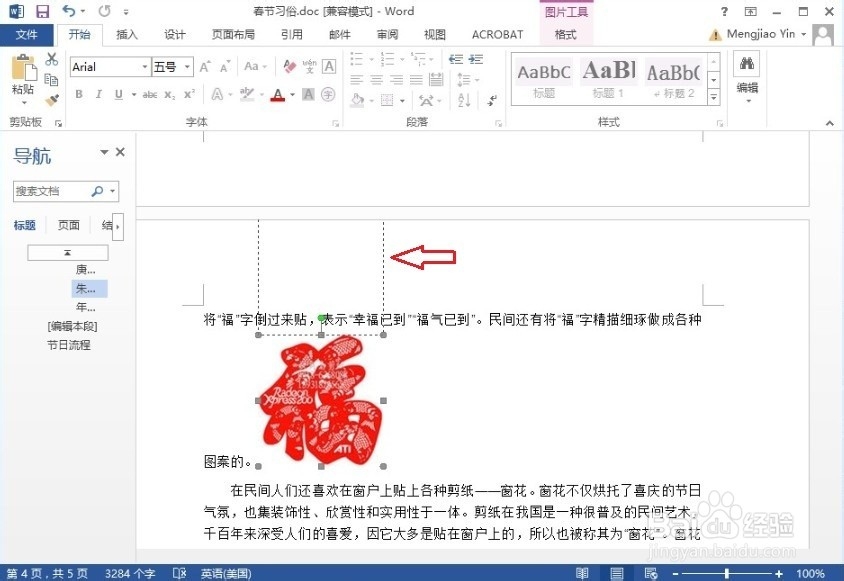Toggle underline formatting
844x581 pixels.
pos(118,94)
